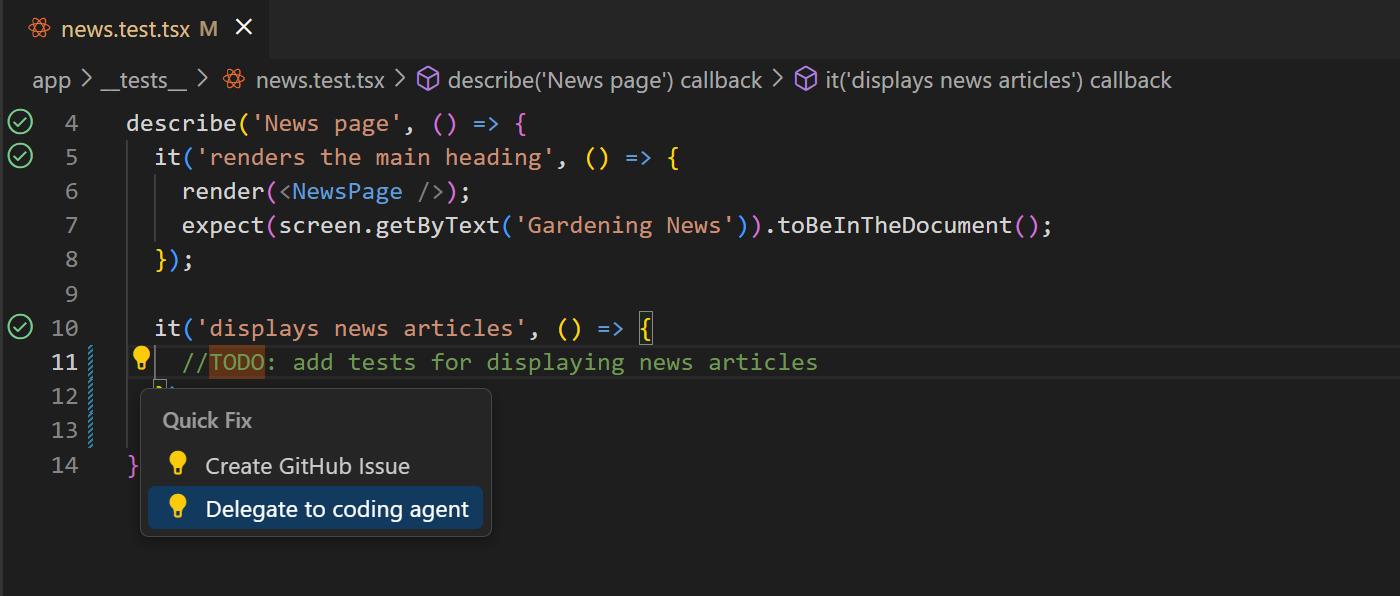
Task: Click the M modified indicator on the tab
Action: (208, 29)
